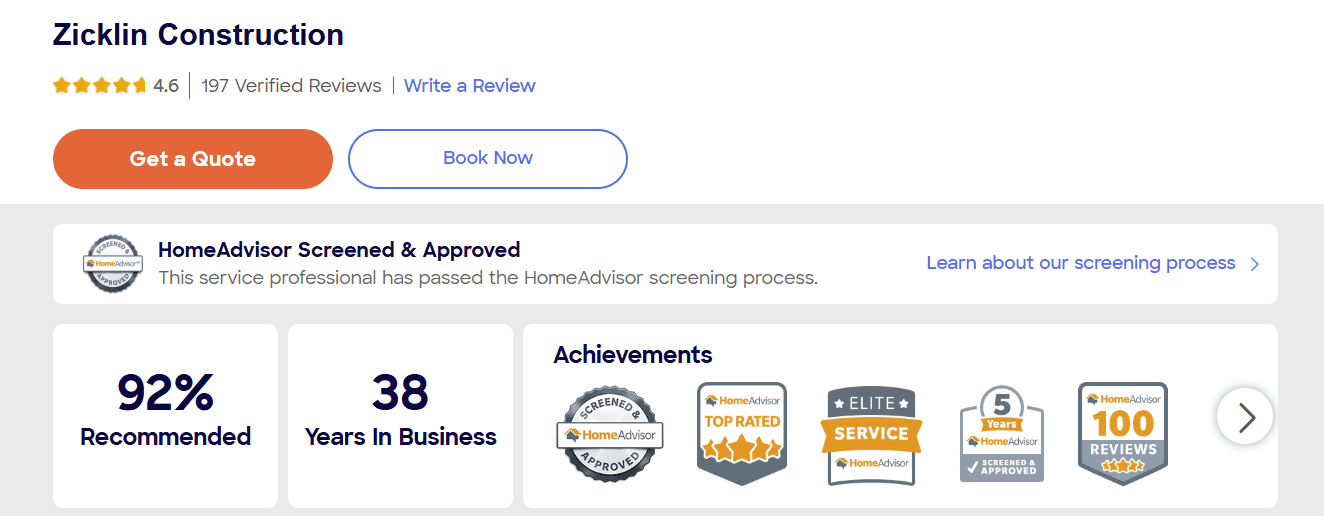Click the 4.6 rating score
This screenshot has width=1324, height=516.
pos(166,86)
